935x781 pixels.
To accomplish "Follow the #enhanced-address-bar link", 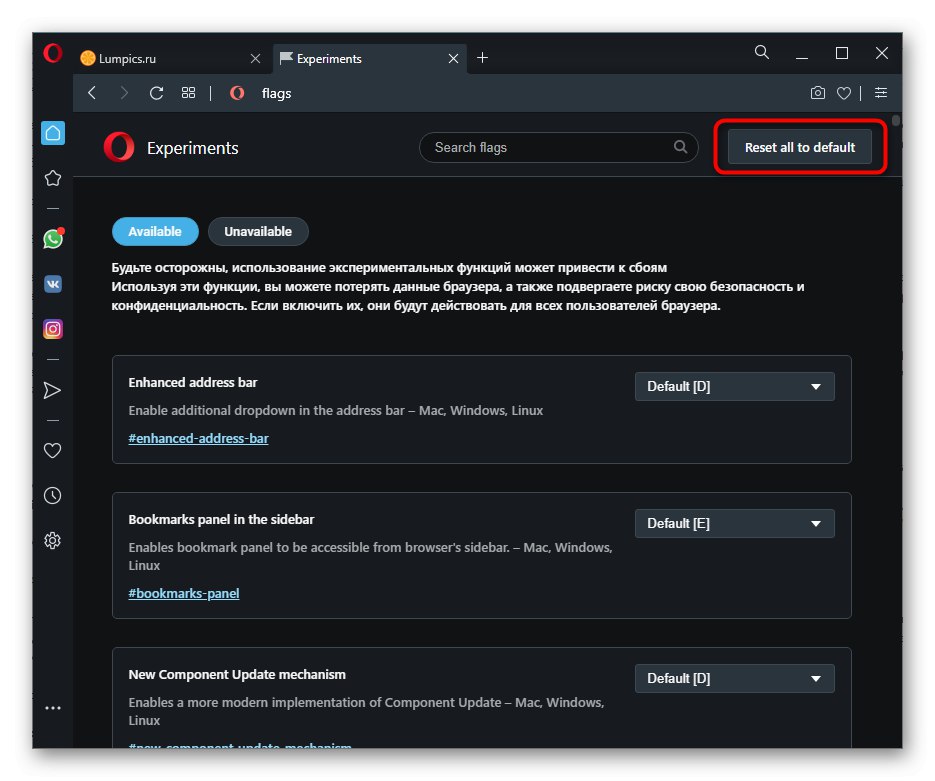I will pyautogui.click(x=199, y=438).
